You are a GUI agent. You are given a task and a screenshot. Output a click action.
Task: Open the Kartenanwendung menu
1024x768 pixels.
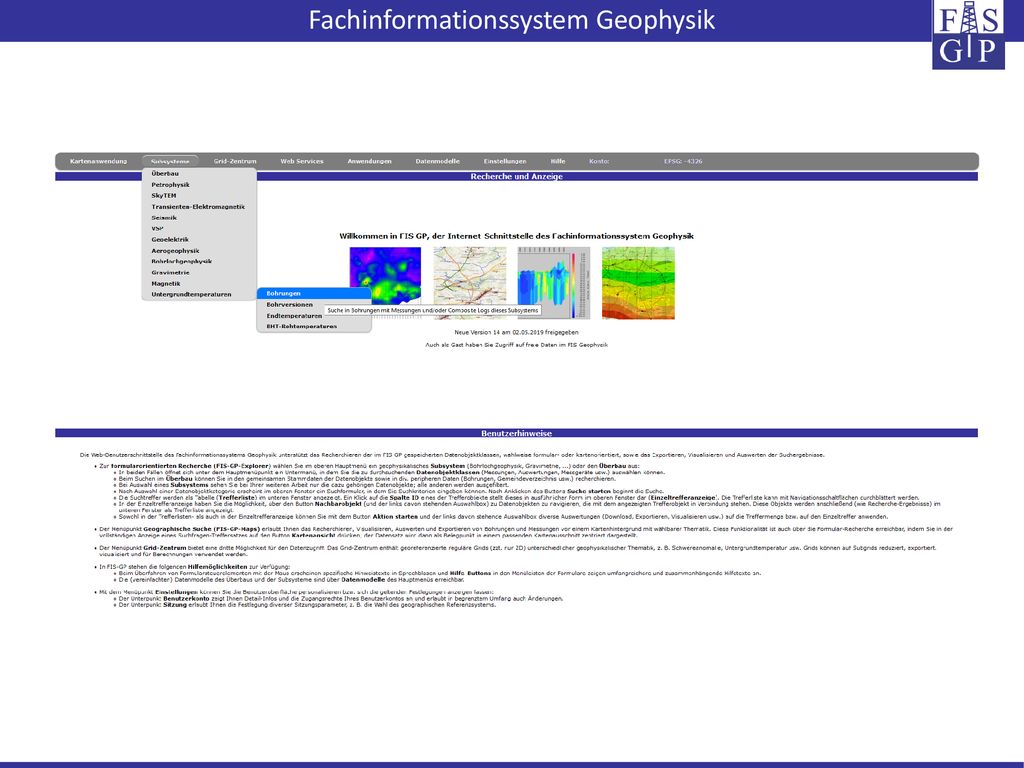click(x=99, y=161)
